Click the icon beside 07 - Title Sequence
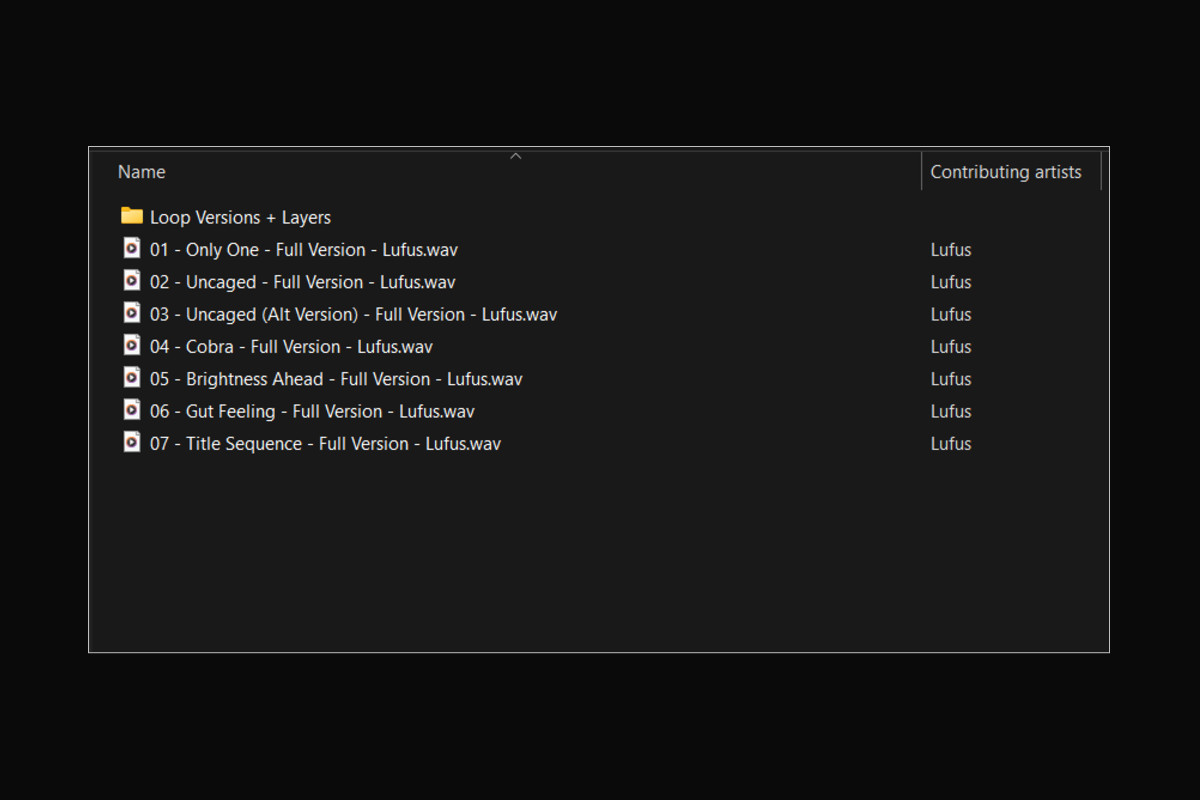 (132, 442)
